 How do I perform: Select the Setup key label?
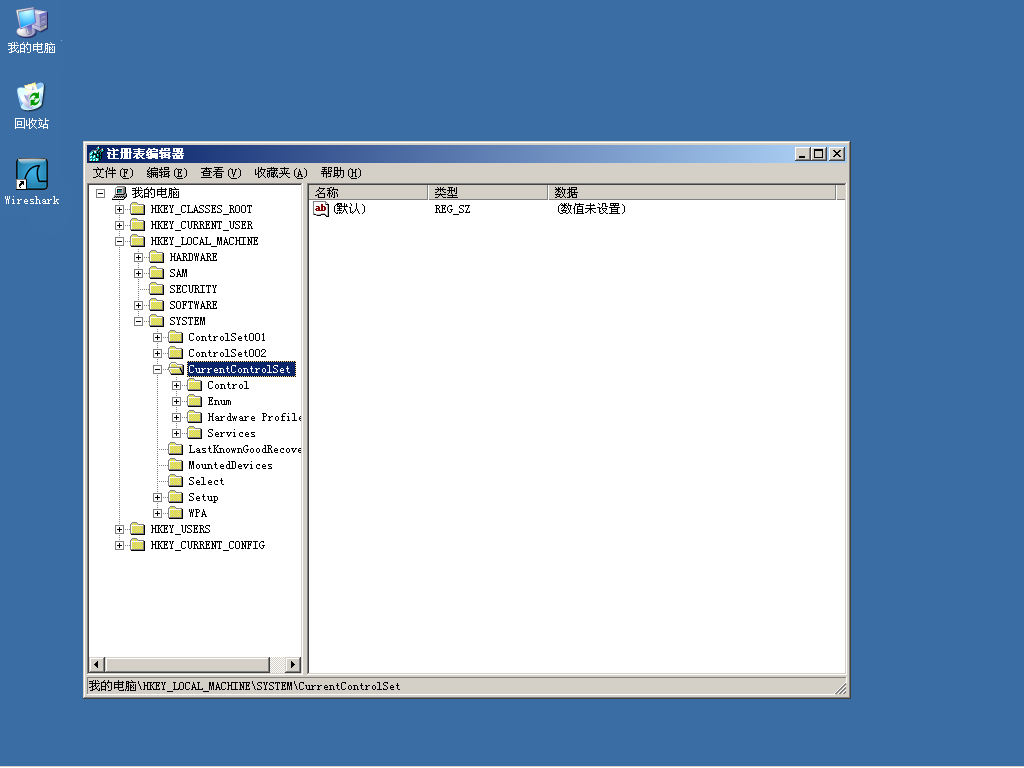pos(203,498)
